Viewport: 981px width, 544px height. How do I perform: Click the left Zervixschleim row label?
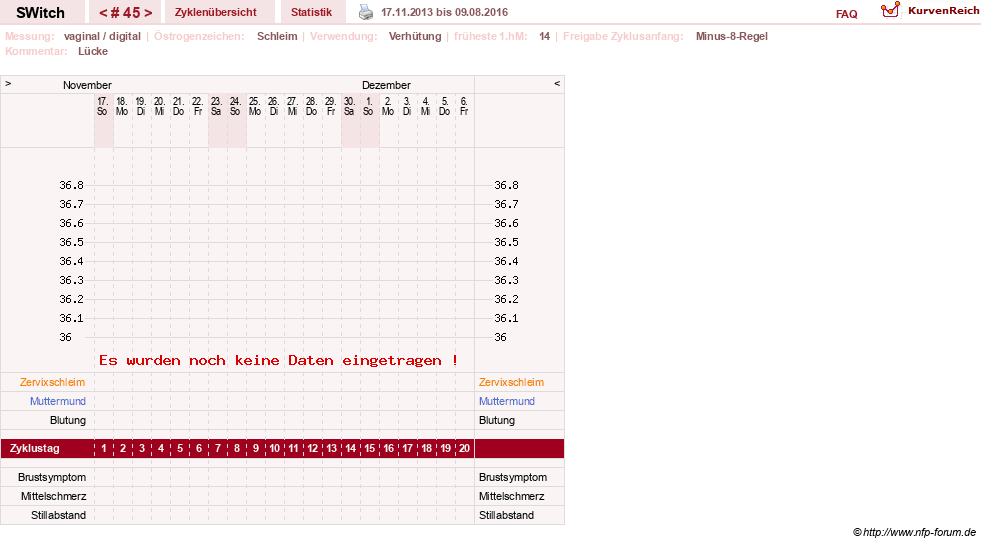tap(52, 382)
